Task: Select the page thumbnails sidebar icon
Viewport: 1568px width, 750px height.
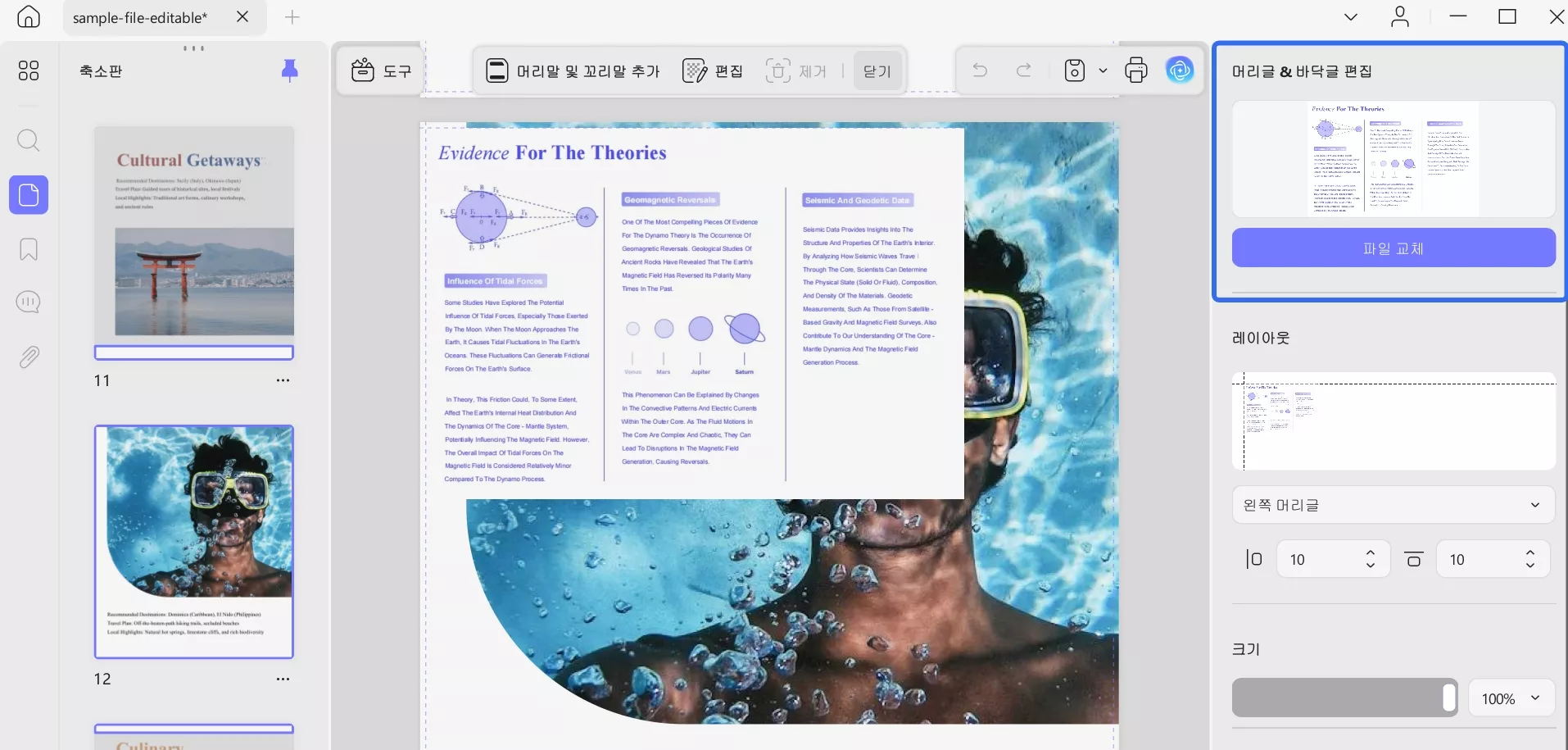Action: pos(29,195)
